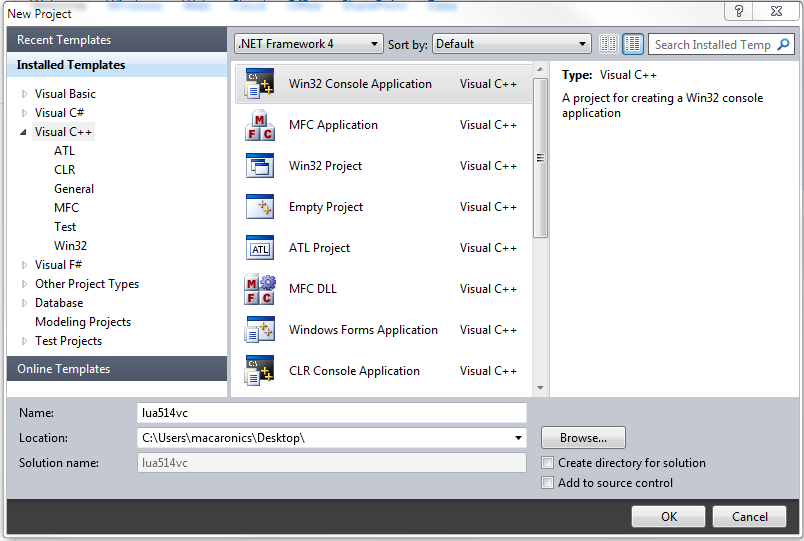Image resolution: width=804 pixels, height=541 pixels.
Task: Click the Empty Project template name
Action: tap(326, 207)
